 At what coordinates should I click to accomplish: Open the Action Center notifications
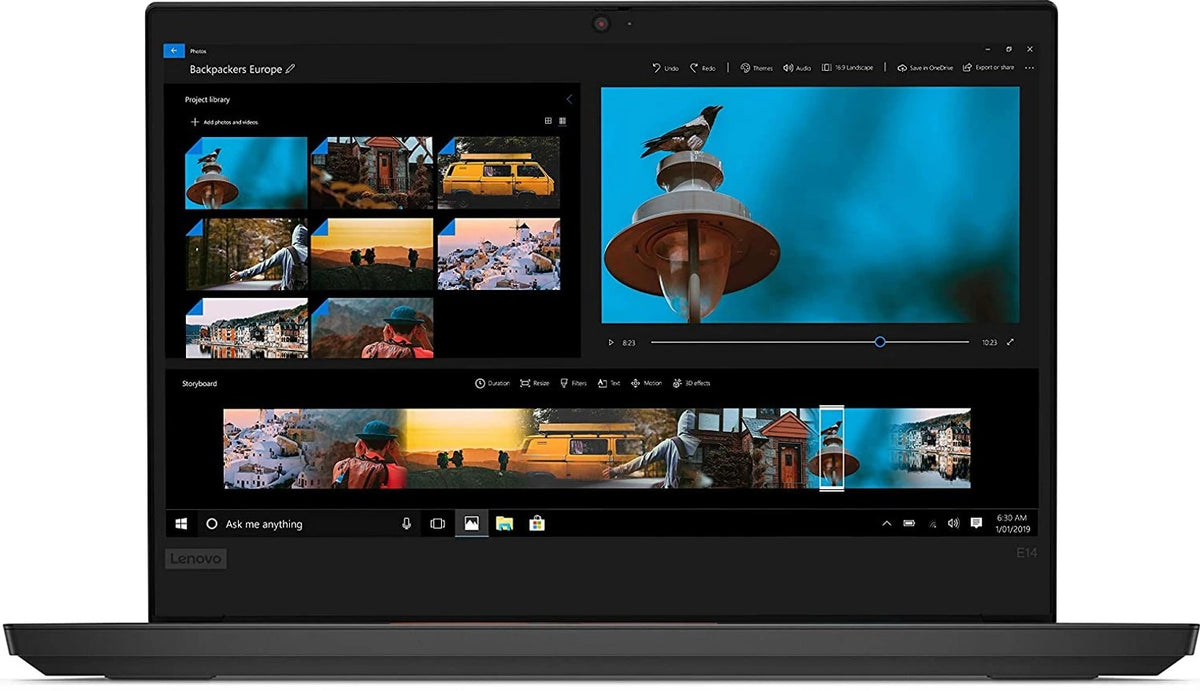976,523
